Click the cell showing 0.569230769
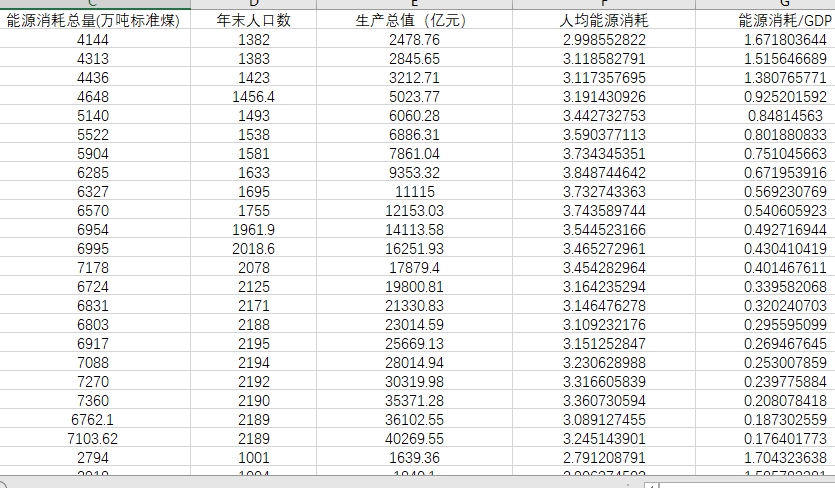This screenshot has height=488, width=835. pos(765,192)
